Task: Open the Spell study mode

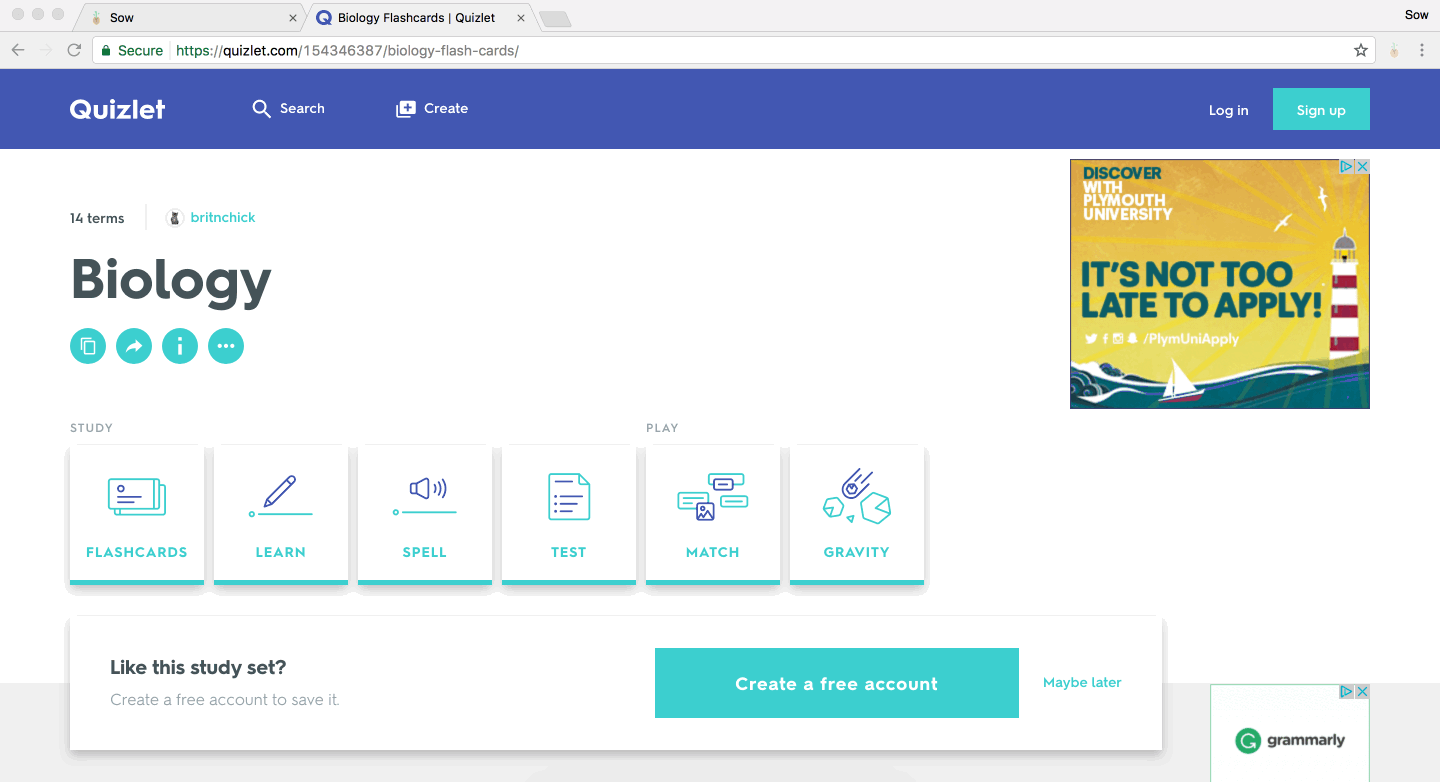Action: pyautogui.click(x=425, y=515)
